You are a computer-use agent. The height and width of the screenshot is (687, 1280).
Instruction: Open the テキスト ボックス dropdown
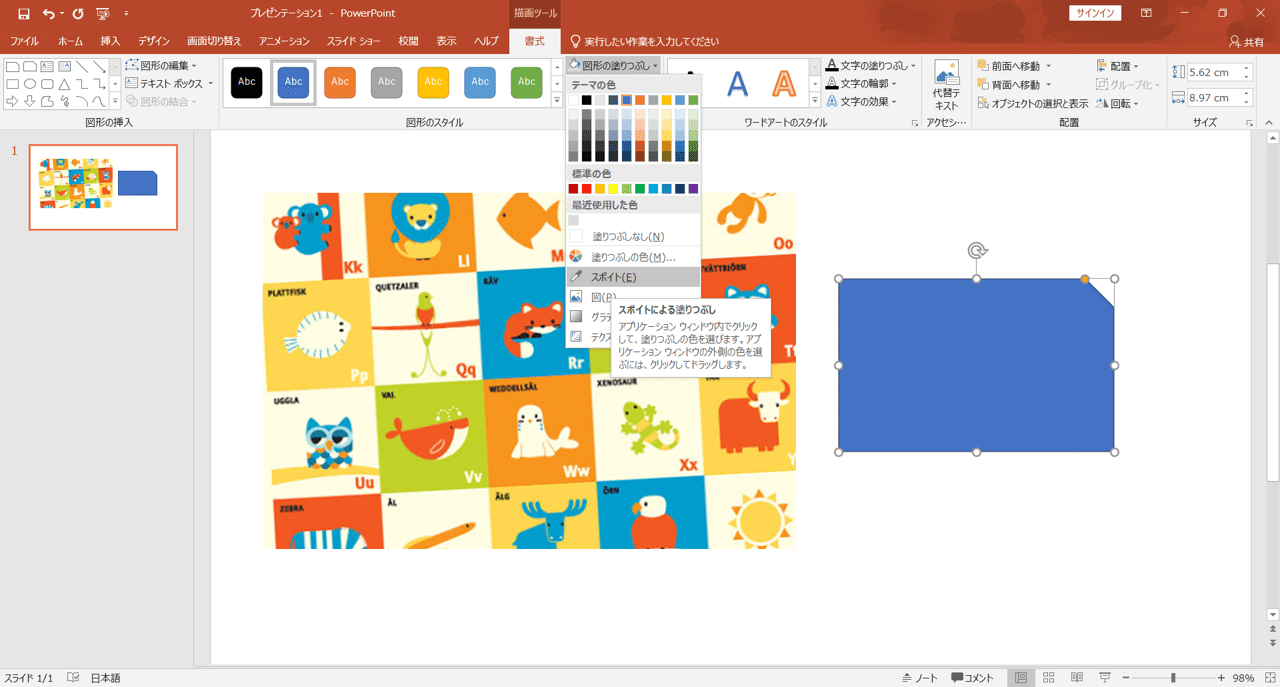click(x=169, y=84)
